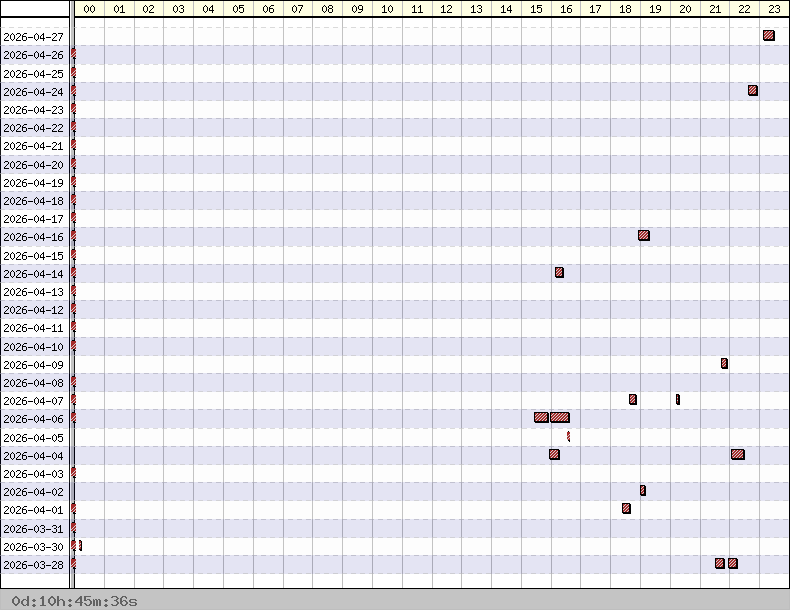The width and height of the screenshot is (790, 610).
Task: Click the hour 23 column header
Action: click(x=774, y=9)
